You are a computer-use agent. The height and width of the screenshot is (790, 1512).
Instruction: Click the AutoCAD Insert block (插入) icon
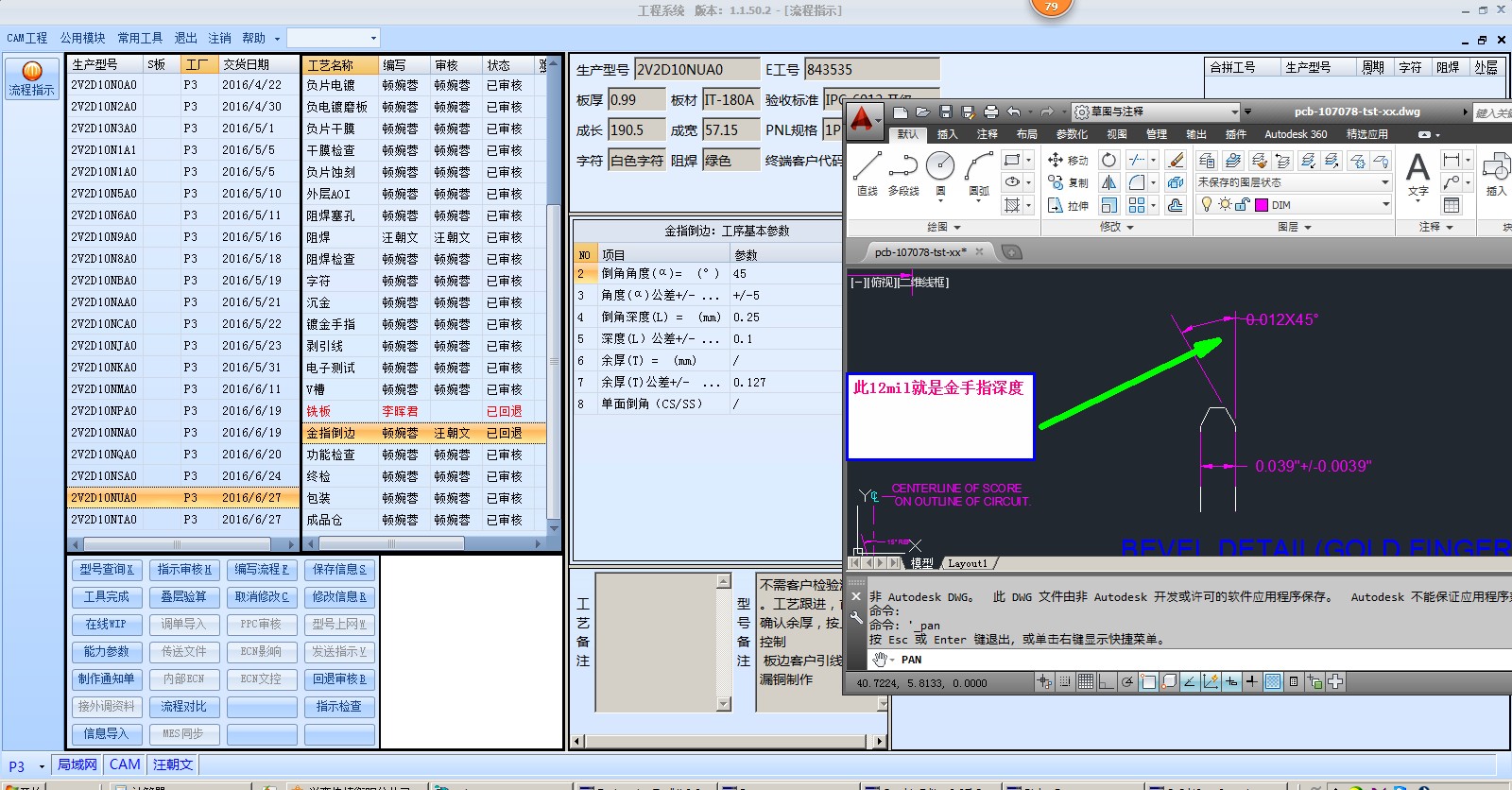pos(1496,175)
